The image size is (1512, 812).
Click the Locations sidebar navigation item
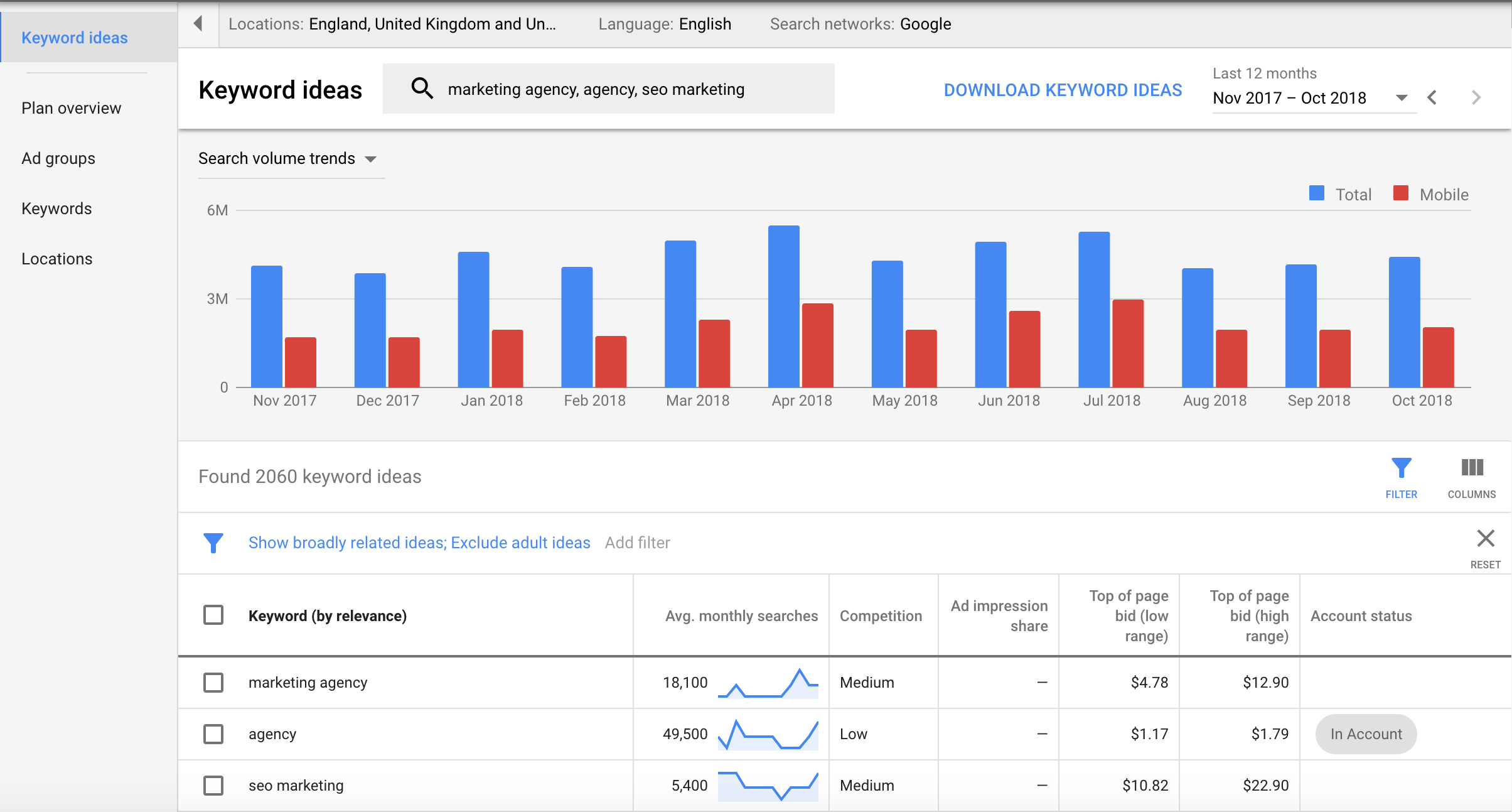pyautogui.click(x=57, y=258)
